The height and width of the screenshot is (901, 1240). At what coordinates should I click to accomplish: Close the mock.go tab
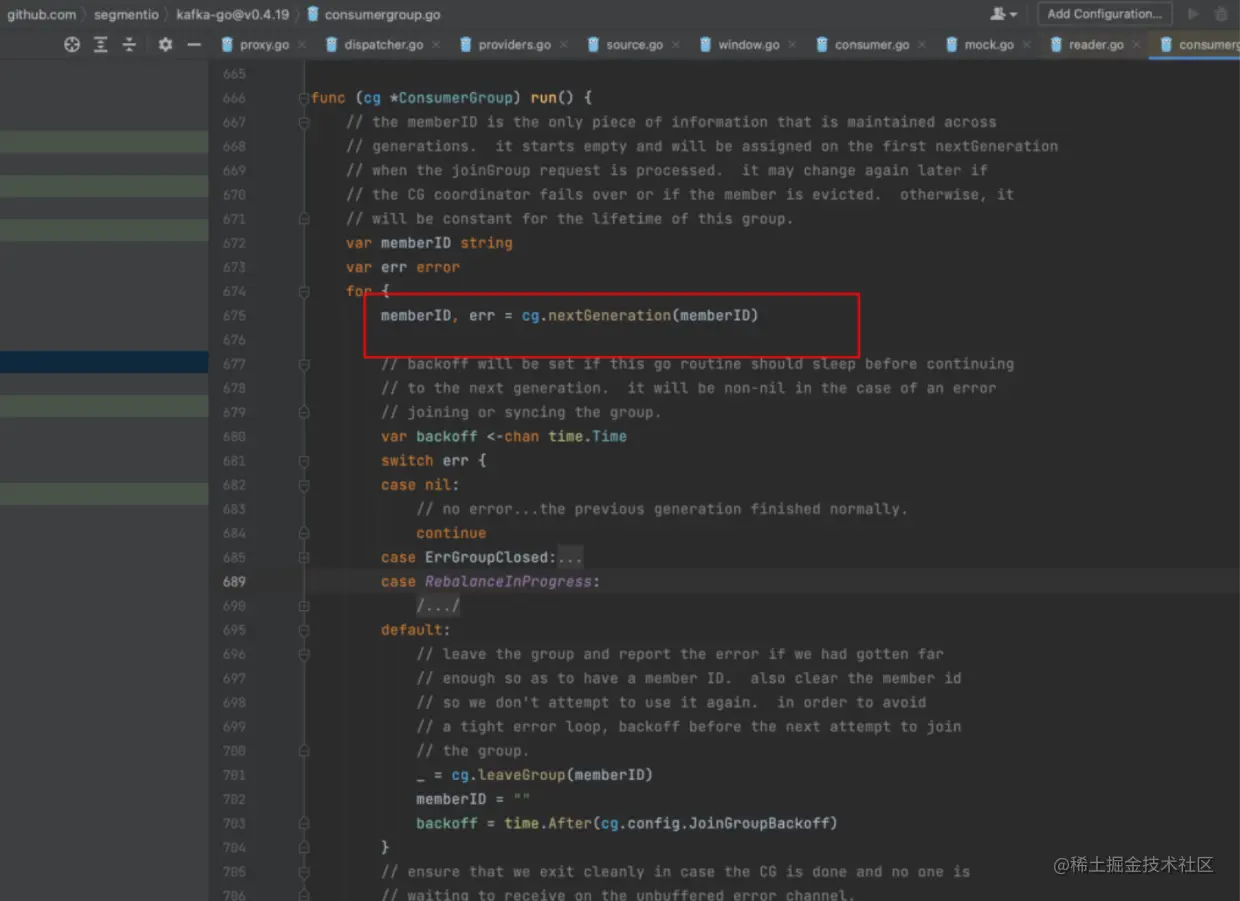click(x=1028, y=45)
